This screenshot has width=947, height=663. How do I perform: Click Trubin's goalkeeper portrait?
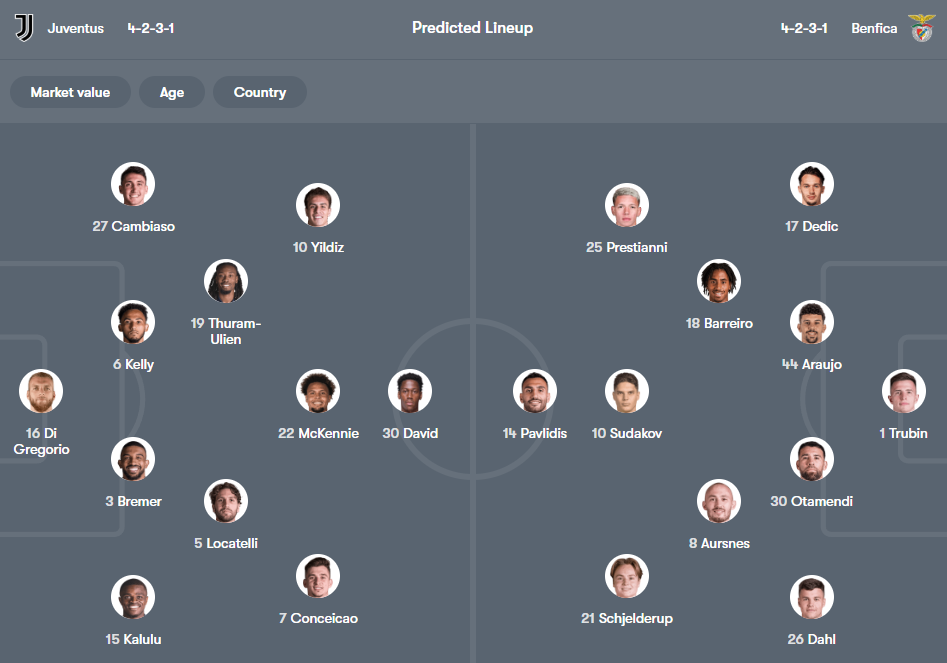pos(903,390)
